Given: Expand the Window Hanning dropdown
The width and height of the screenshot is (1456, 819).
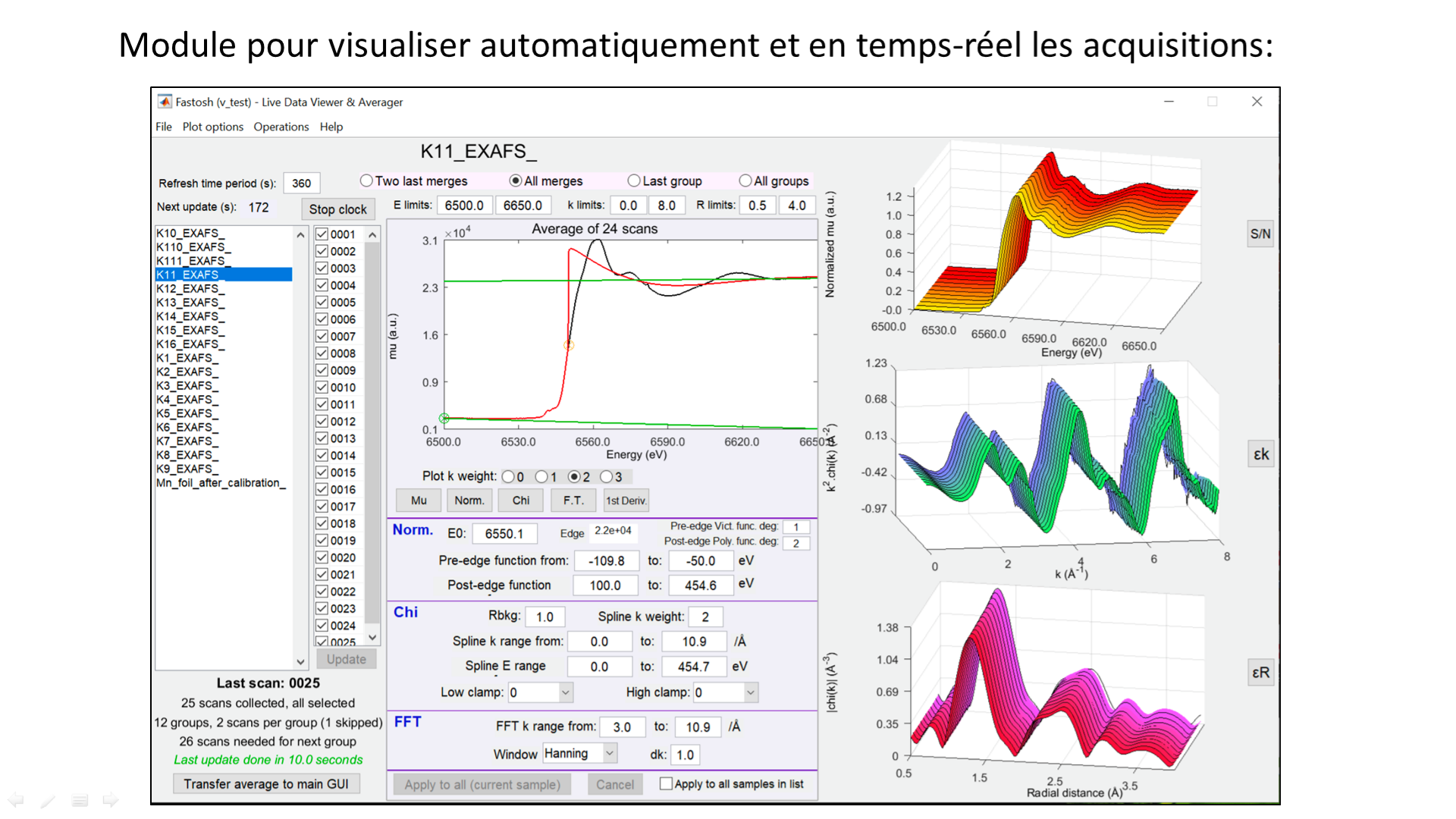Looking at the screenshot, I should coord(609,753).
